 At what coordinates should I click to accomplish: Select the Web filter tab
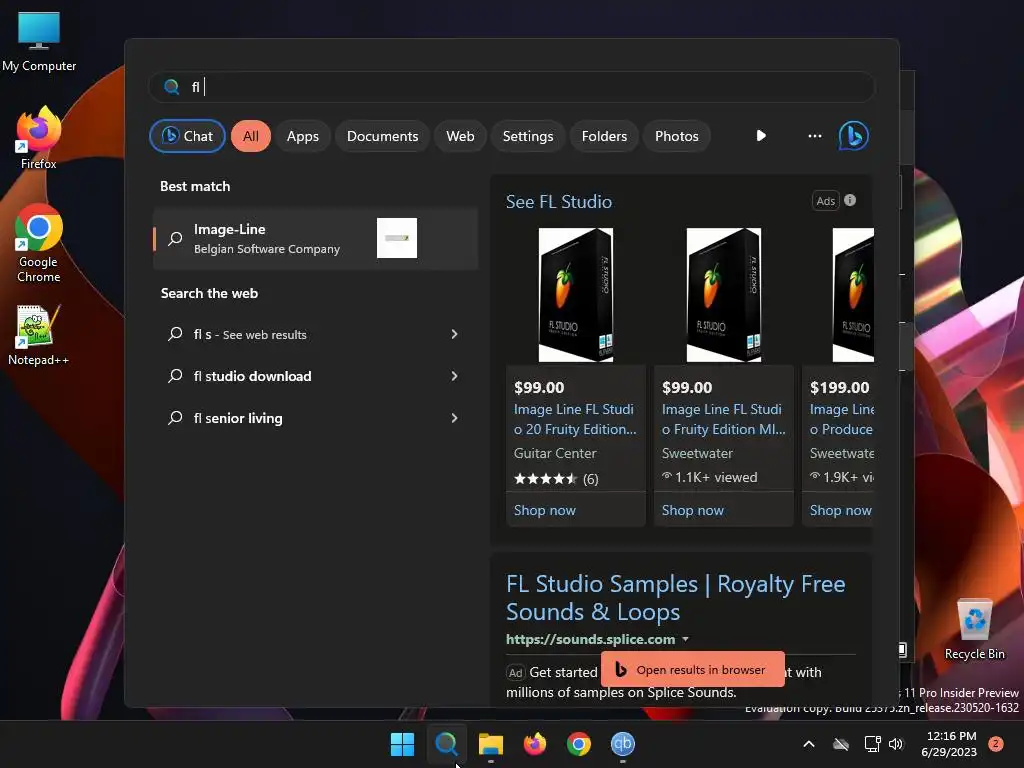pyautogui.click(x=460, y=136)
